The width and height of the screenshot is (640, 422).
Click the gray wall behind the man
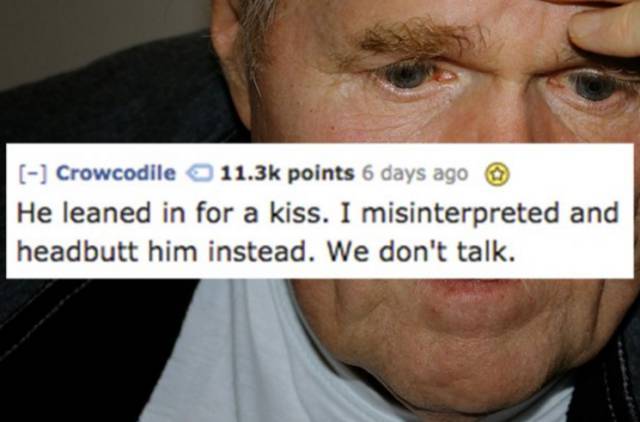click(94, 35)
